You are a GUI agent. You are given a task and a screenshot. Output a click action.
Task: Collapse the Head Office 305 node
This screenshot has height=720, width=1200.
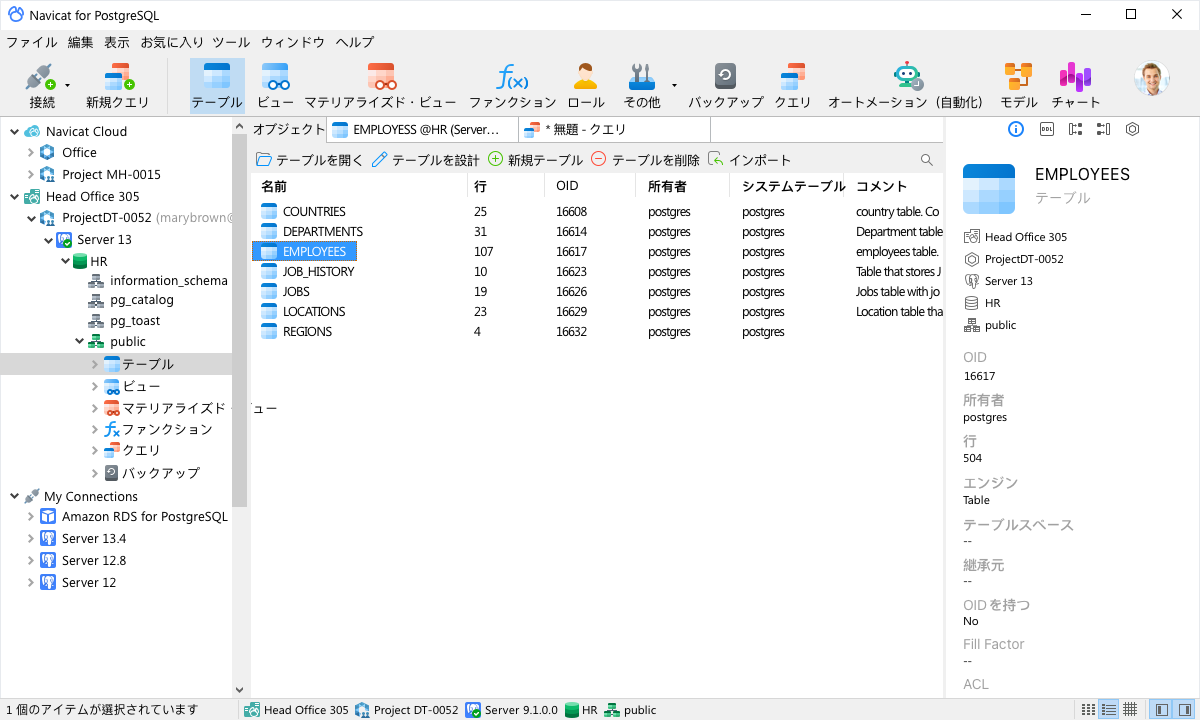pos(13,197)
